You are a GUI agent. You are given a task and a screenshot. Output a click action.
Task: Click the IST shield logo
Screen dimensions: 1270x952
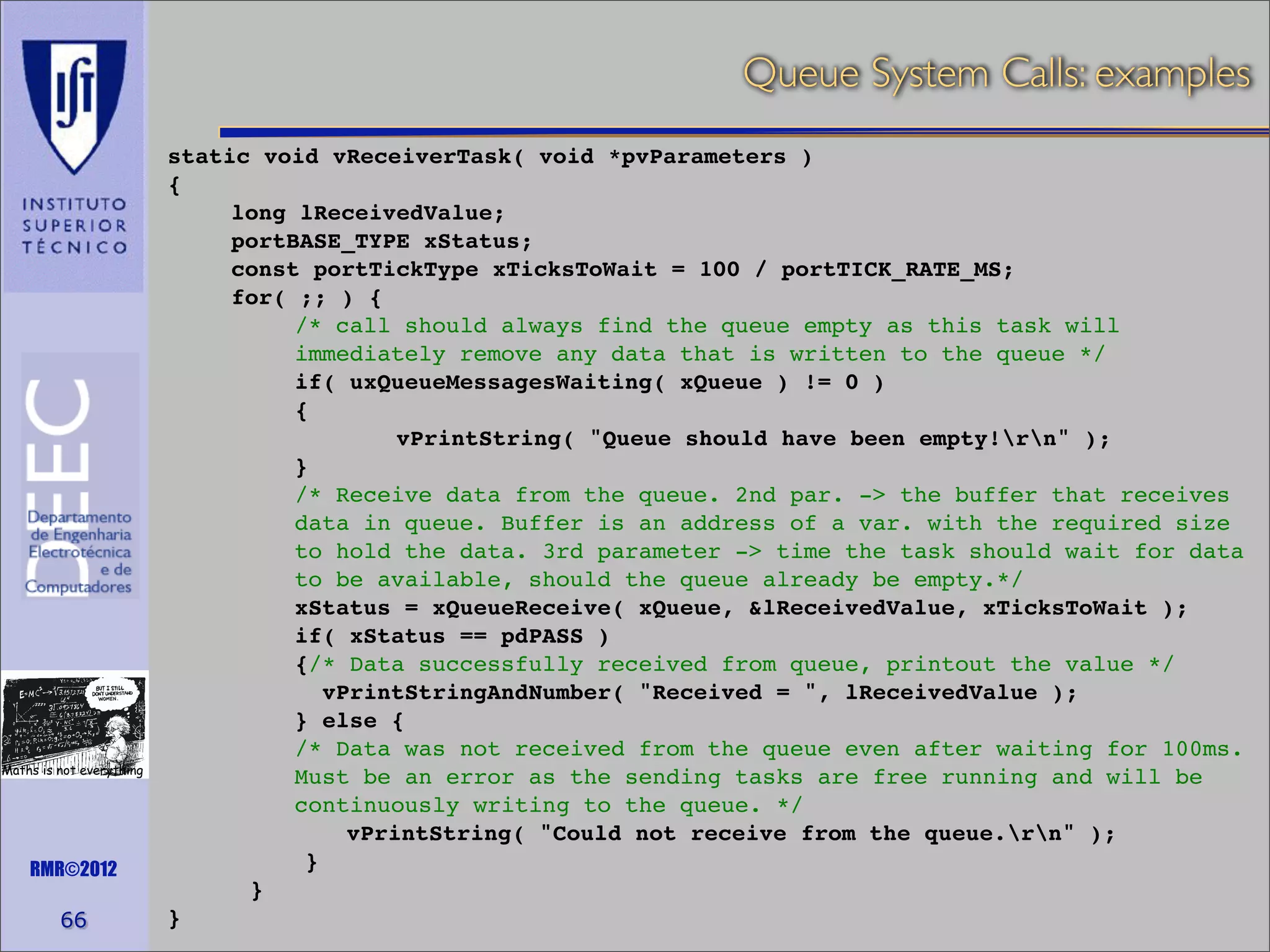tap(74, 107)
